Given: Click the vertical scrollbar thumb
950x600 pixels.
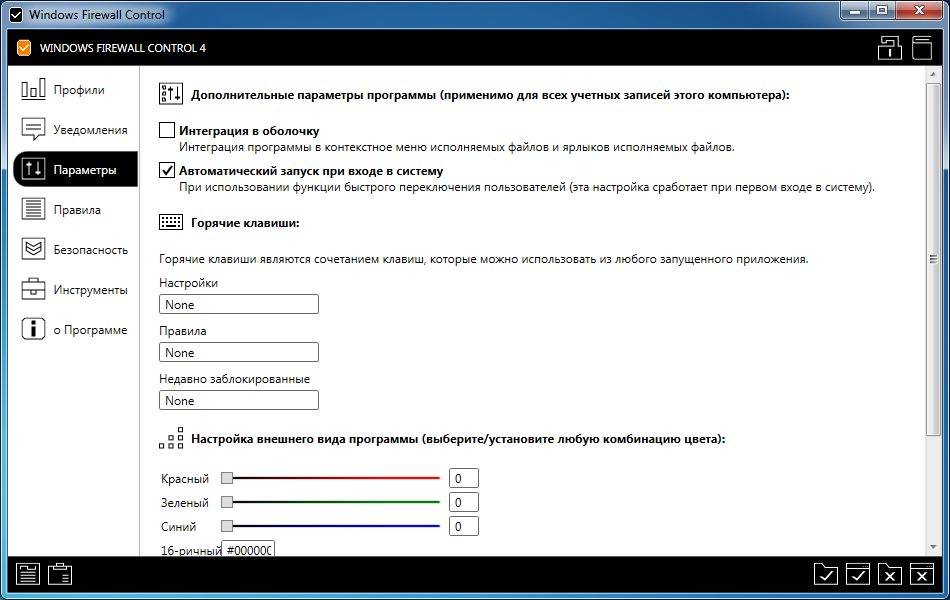Looking at the screenshot, I should [933, 259].
